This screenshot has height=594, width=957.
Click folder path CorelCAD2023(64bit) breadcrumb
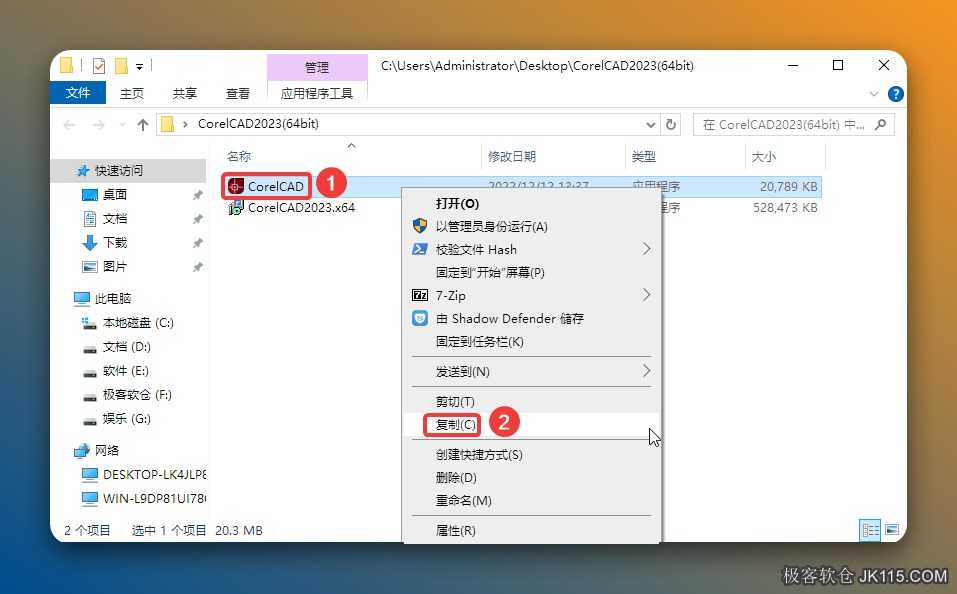(258, 124)
